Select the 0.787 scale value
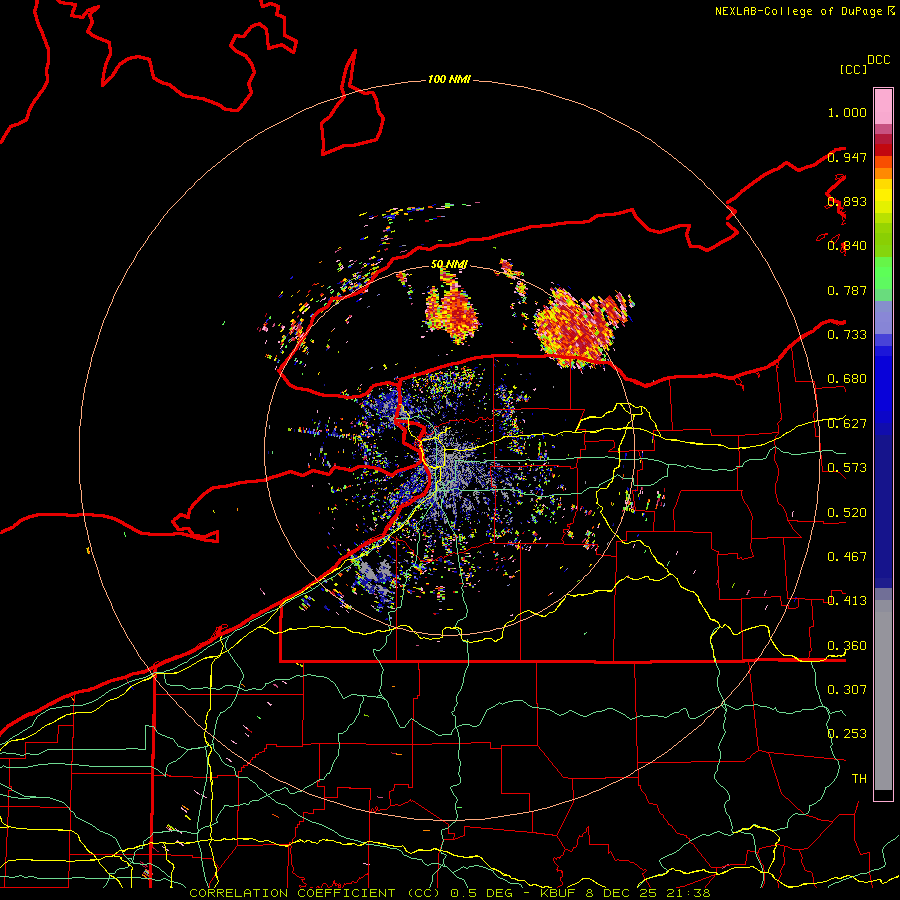Viewport: 900px width, 900px height. [847, 290]
